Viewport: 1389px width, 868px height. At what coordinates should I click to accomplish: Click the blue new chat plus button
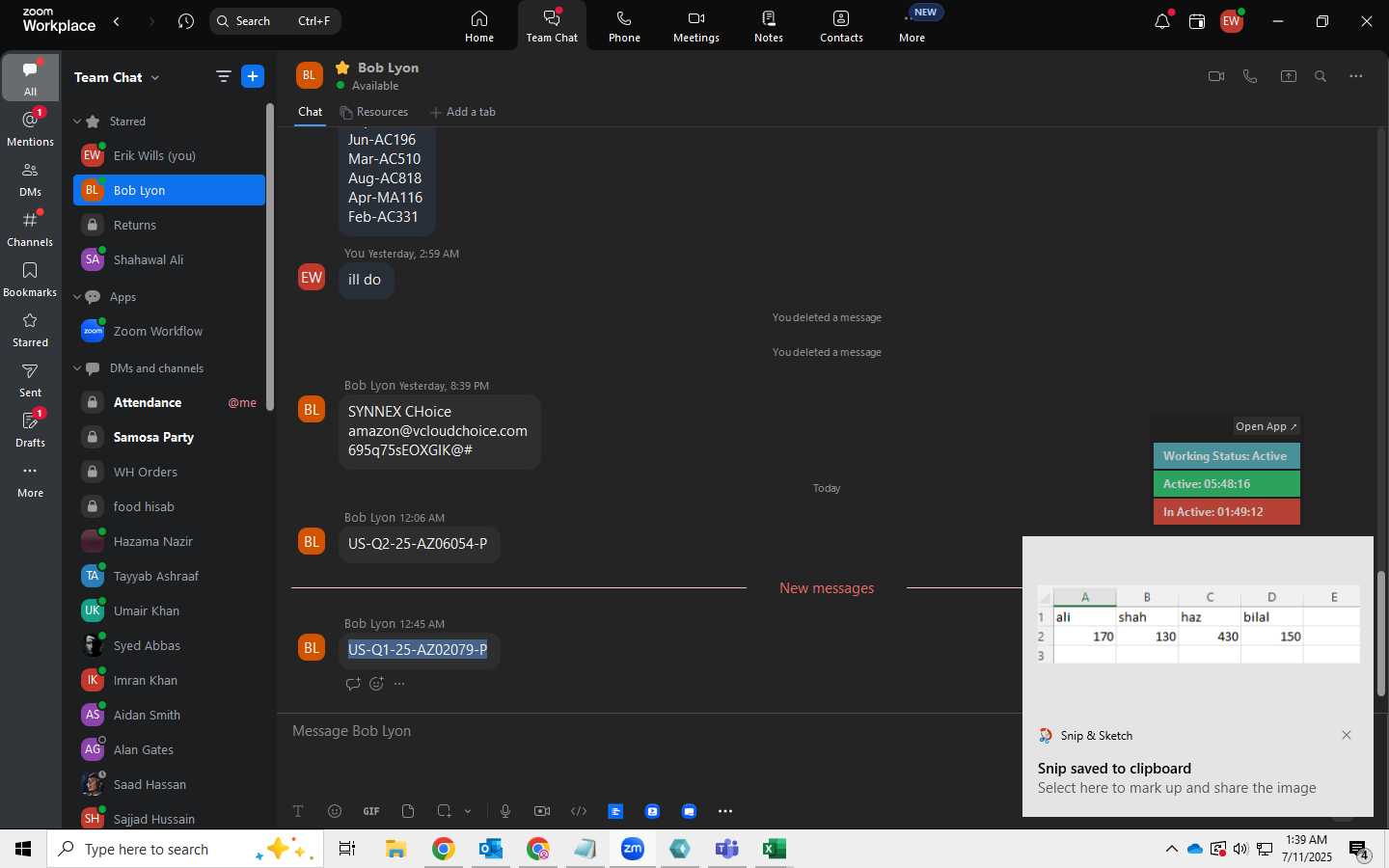tap(253, 77)
